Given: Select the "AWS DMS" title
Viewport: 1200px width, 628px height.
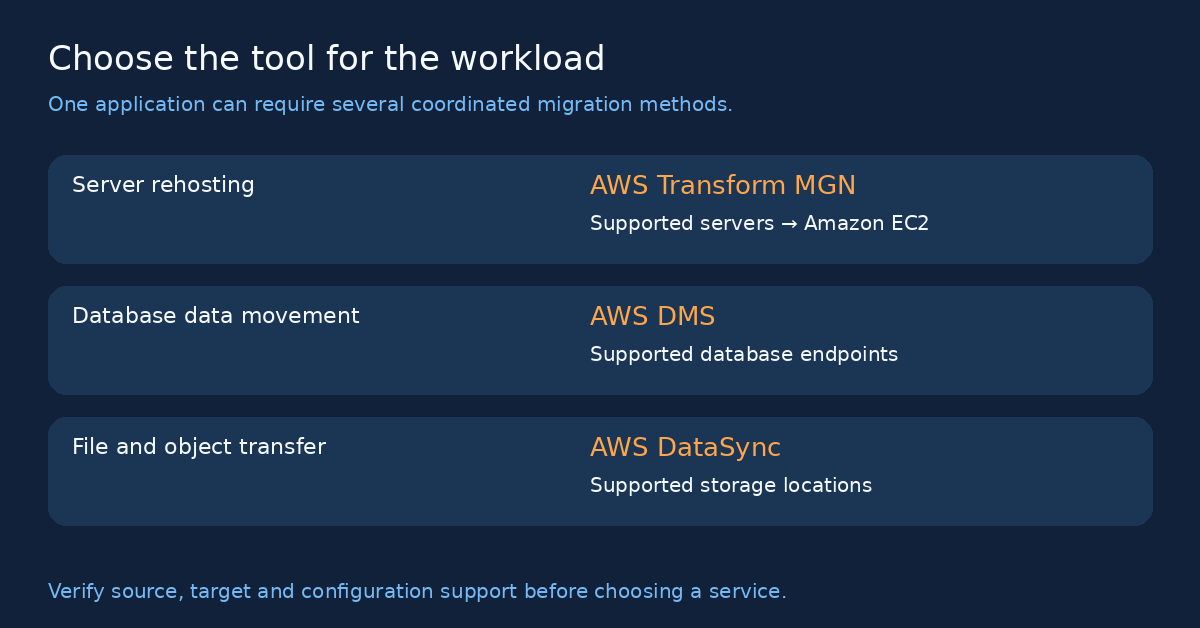Looking at the screenshot, I should click(652, 317).
